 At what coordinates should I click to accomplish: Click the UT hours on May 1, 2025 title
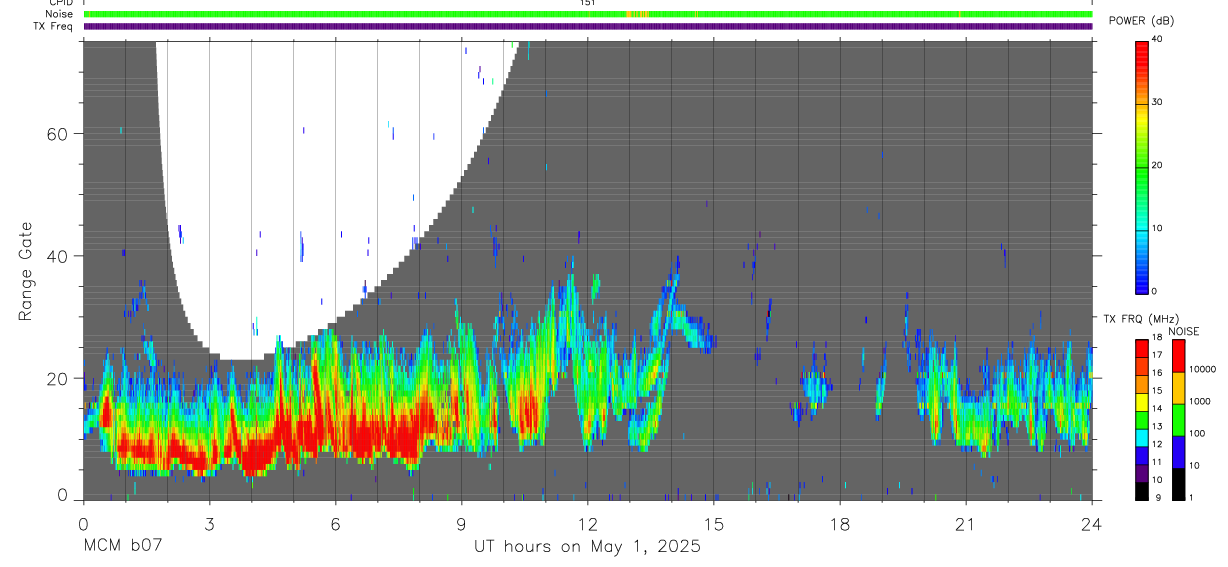tap(587, 547)
